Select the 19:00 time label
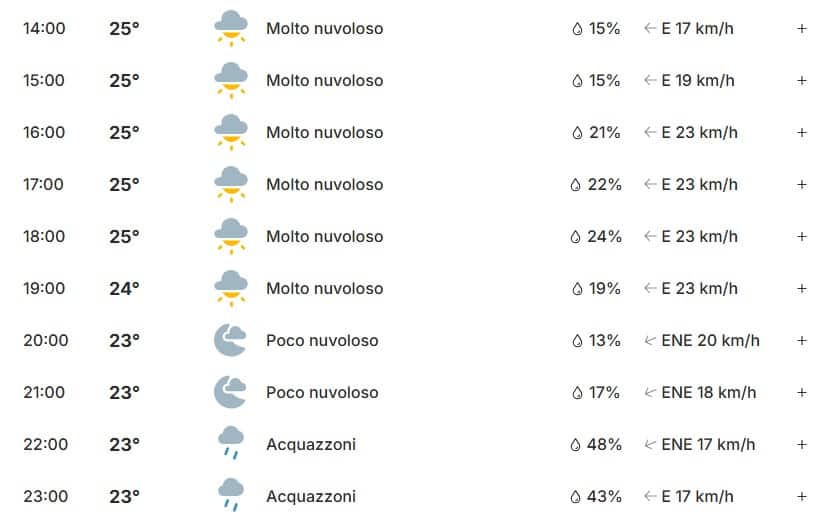The width and height of the screenshot is (822, 519). coord(44,289)
